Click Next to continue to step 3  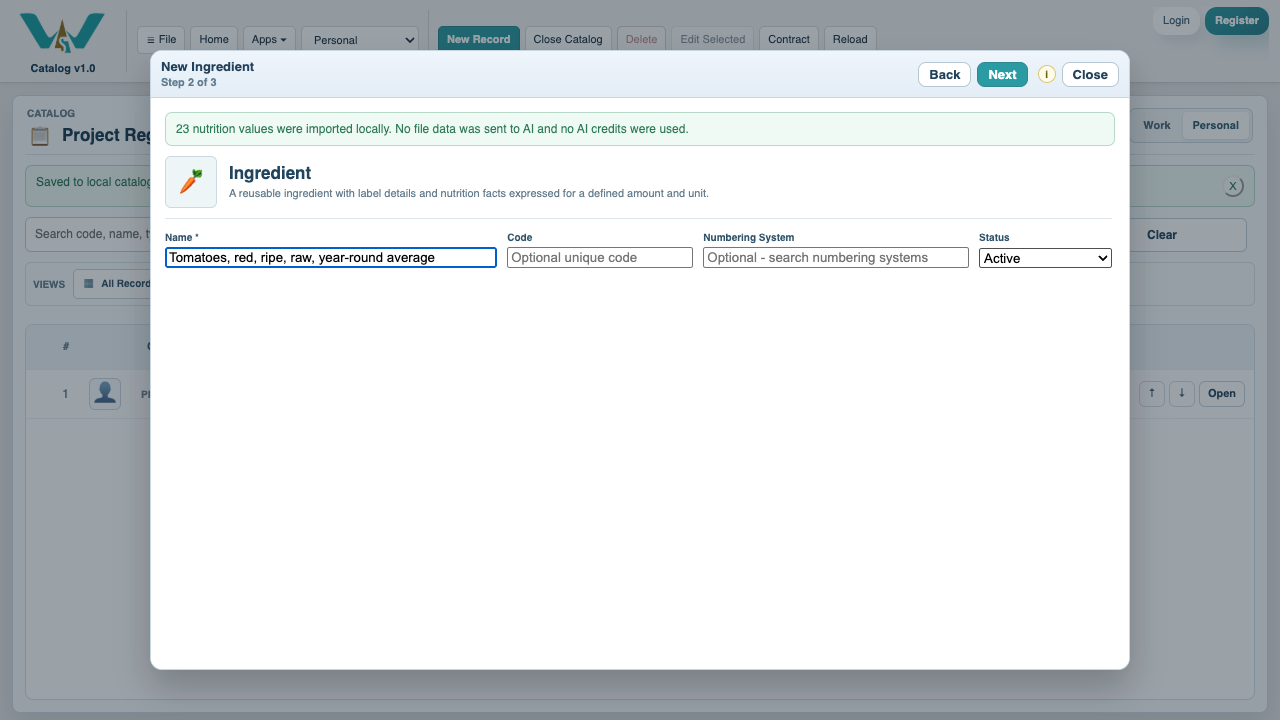pyautogui.click(x=1002, y=75)
